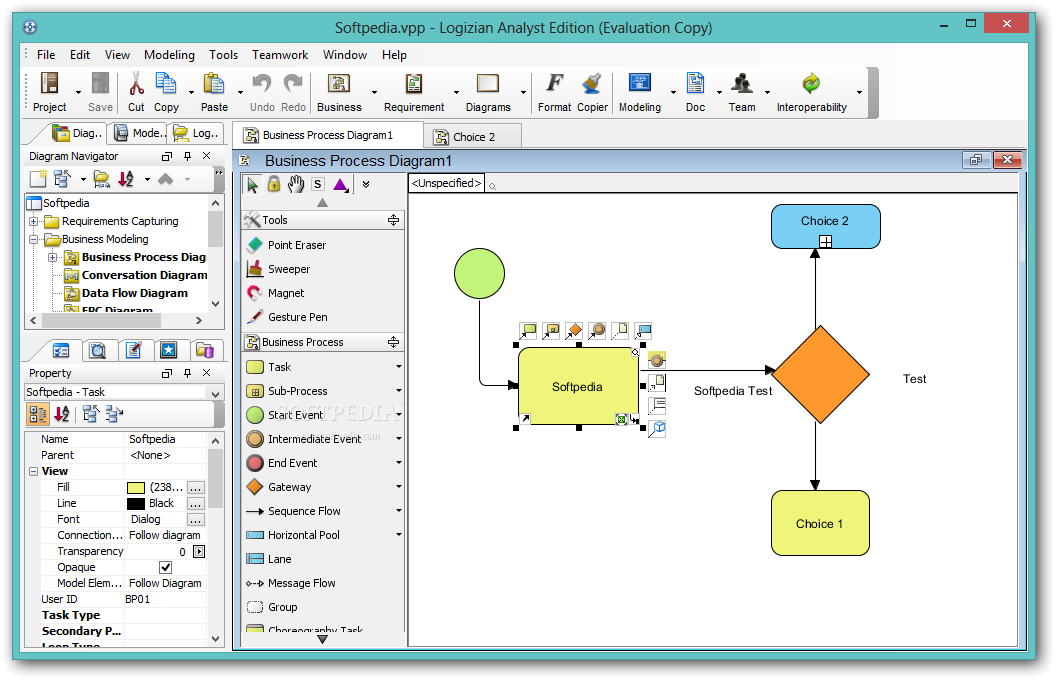Select the Copier brush icon
The height and width of the screenshot is (680, 1056).
pyautogui.click(x=592, y=84)
